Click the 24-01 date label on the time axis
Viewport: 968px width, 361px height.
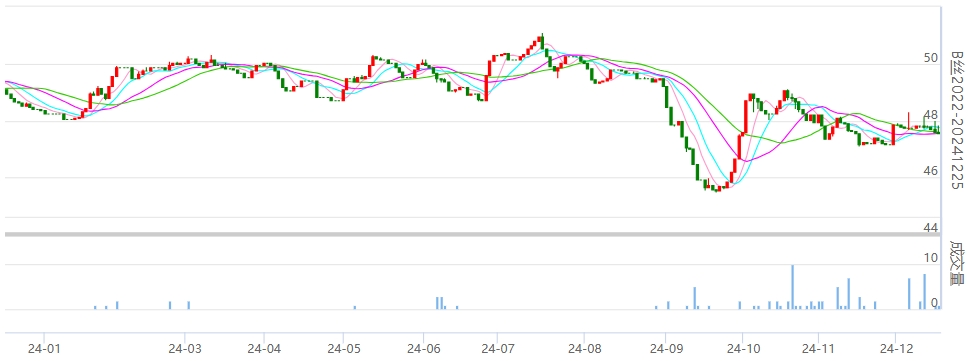[44, 349]
